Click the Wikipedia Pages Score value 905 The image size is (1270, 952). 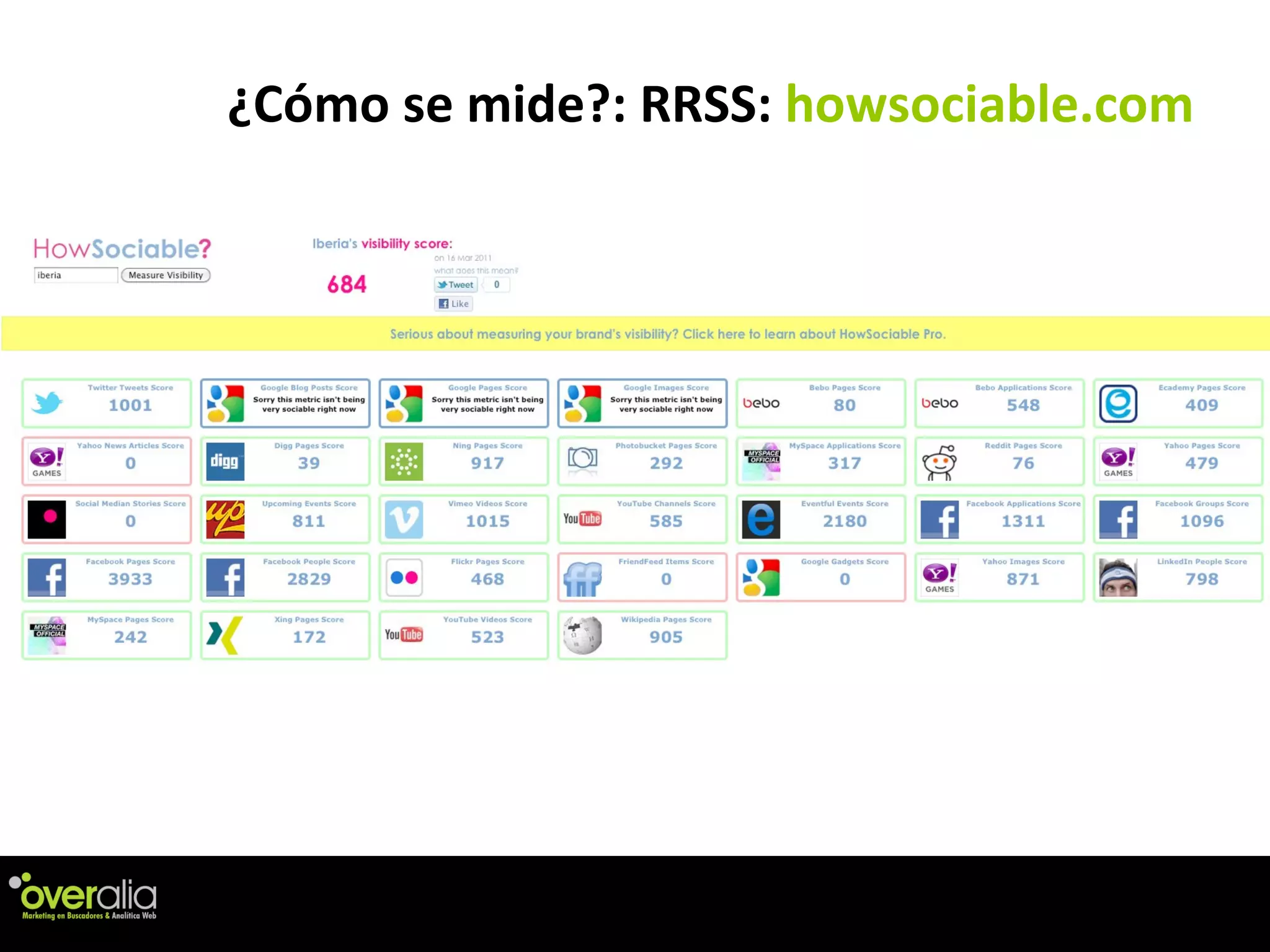(x=666, y=637)
